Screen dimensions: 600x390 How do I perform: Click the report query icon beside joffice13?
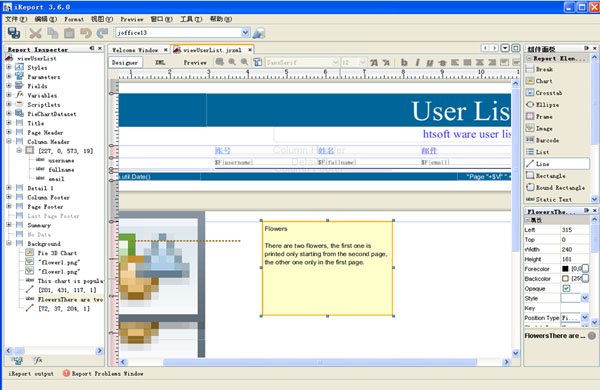pyautogui.click(x=259, y=33)
